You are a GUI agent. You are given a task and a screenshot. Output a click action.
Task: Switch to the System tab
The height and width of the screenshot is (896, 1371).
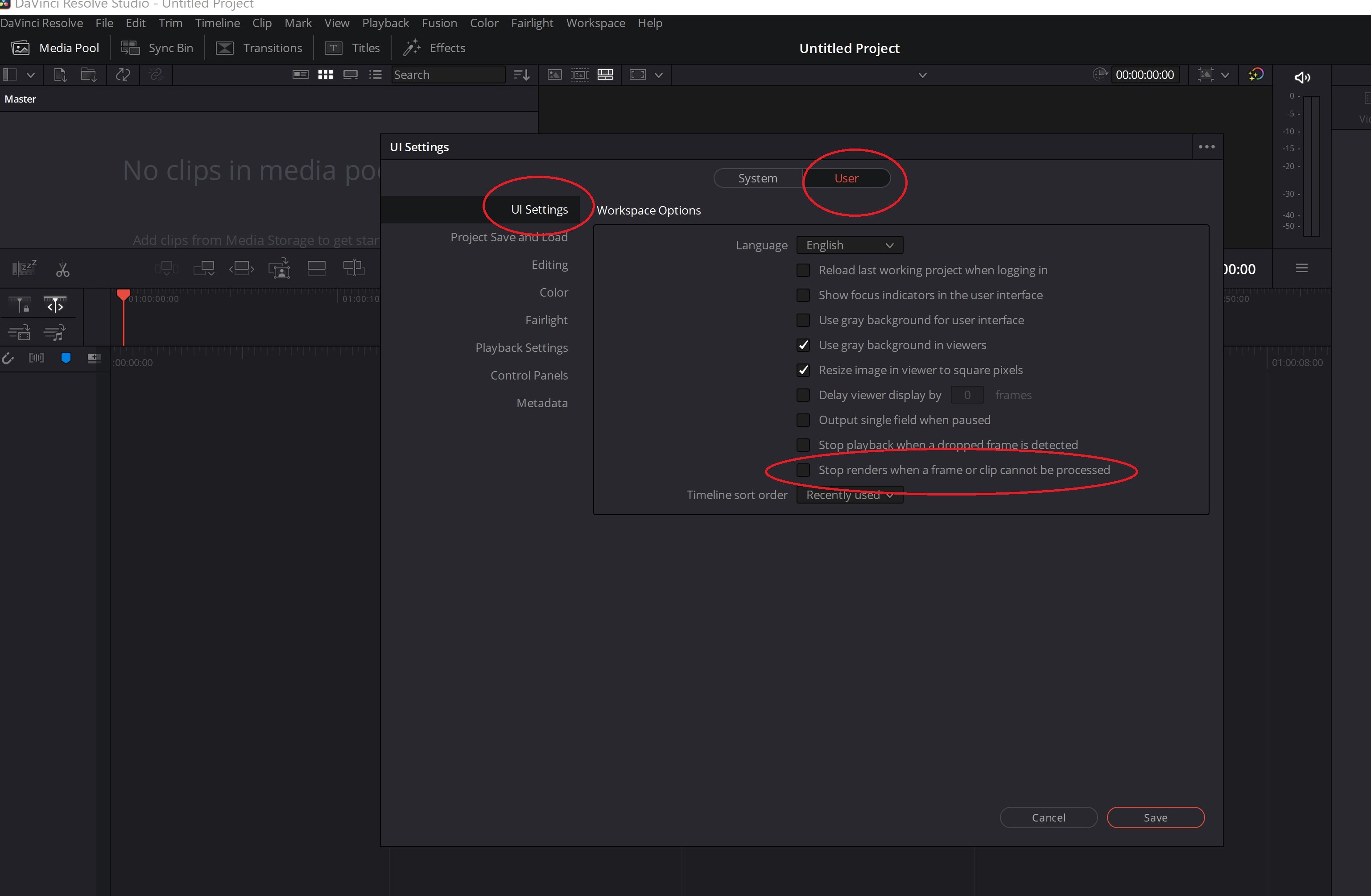pyautogui.click(x=757, y=178)
